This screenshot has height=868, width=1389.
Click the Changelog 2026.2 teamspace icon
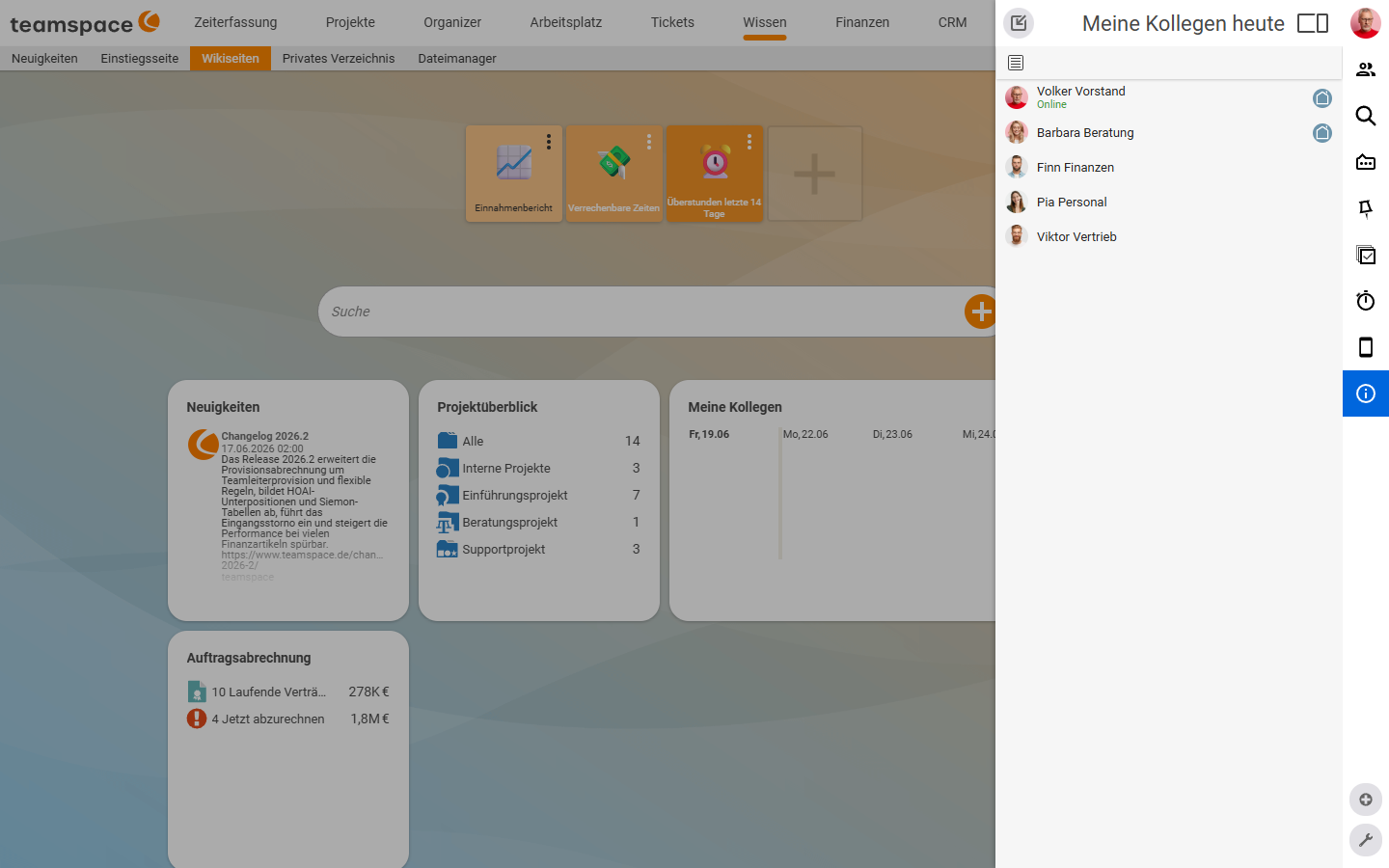point(203,445)
